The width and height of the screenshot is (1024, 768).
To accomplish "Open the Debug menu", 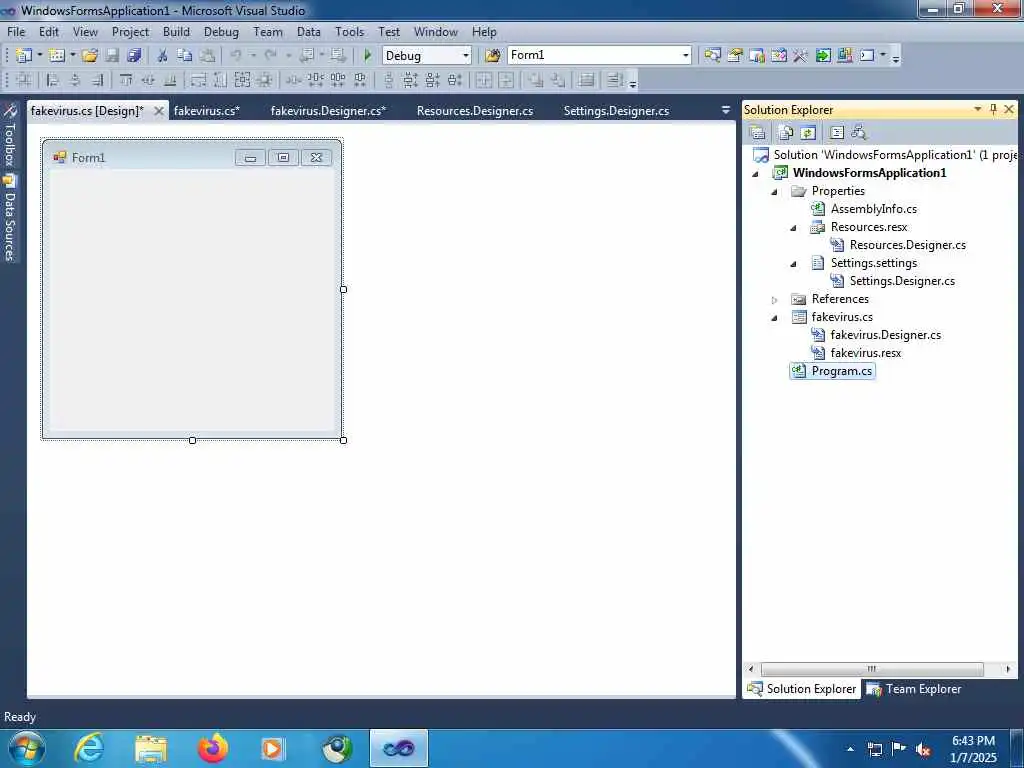I will coord(221,31).
